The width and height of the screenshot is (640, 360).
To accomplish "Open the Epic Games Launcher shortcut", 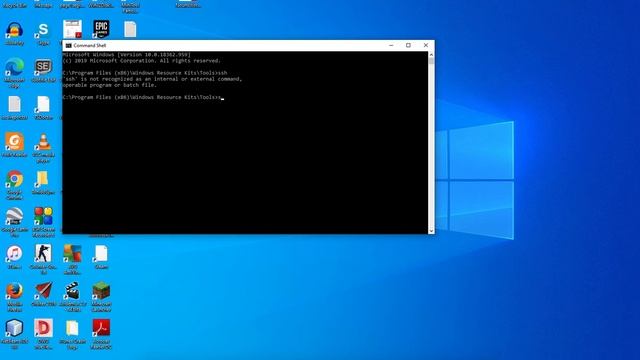I will click(x=101, y=29).
